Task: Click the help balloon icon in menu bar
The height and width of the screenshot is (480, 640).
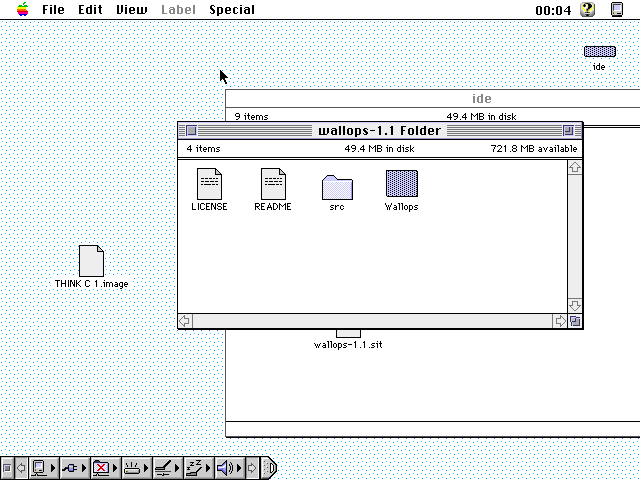Action: click(588, 9)
